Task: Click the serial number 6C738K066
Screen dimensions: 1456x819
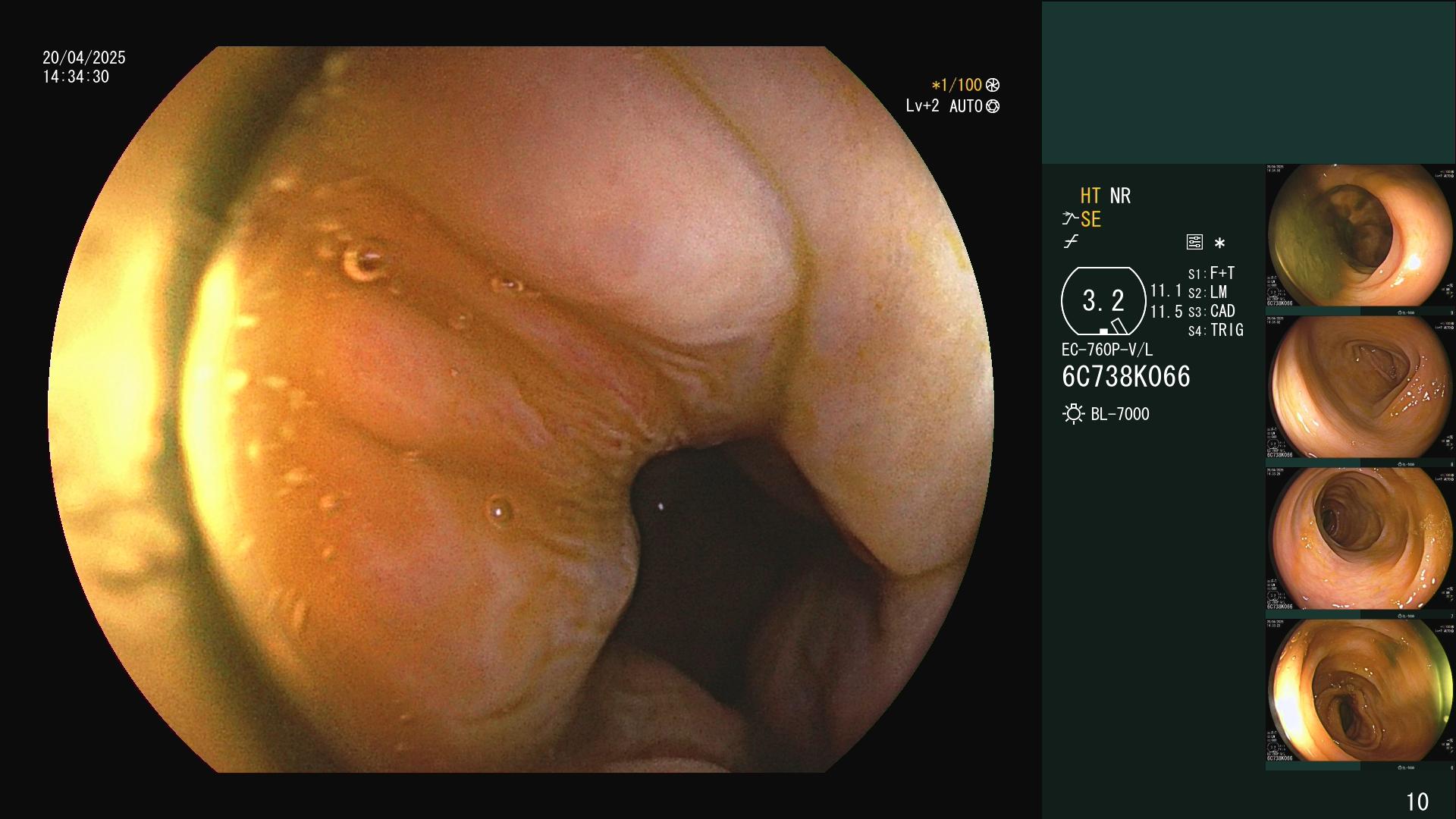Action: [1126, 377]
